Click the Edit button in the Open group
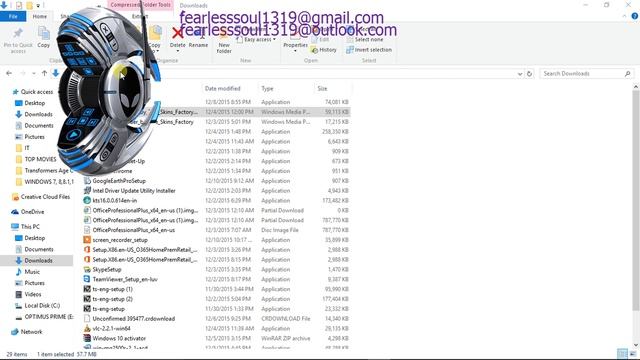This screenshot has height=360, width=640. [x=320, y=40]
